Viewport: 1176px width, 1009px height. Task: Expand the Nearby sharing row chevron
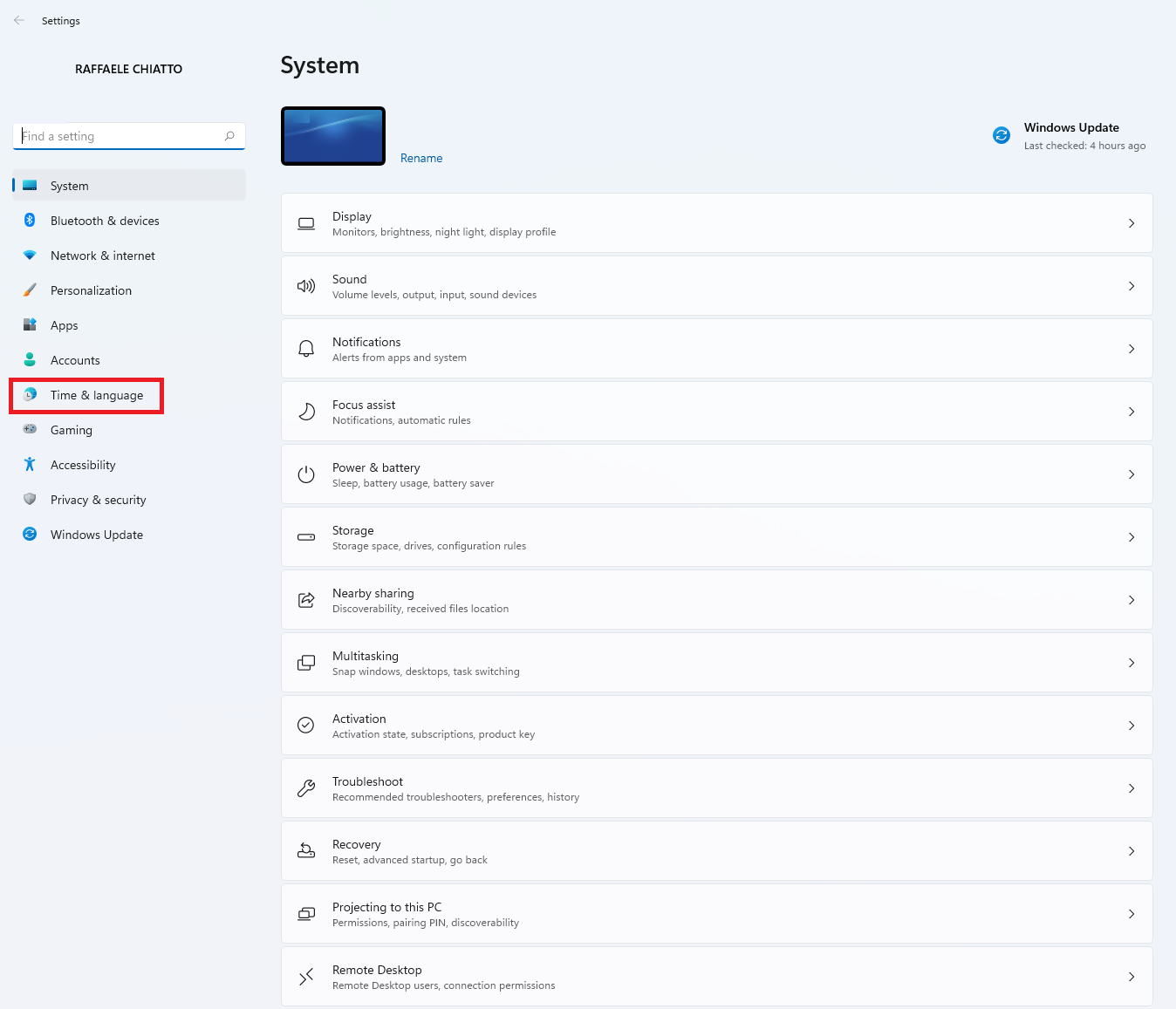tap(1132, 600)
